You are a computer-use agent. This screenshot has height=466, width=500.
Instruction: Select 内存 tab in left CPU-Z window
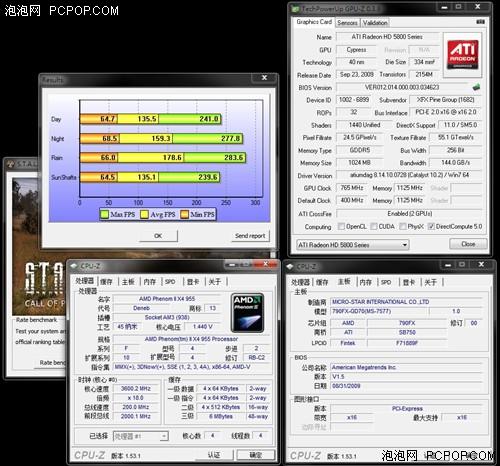150,282
